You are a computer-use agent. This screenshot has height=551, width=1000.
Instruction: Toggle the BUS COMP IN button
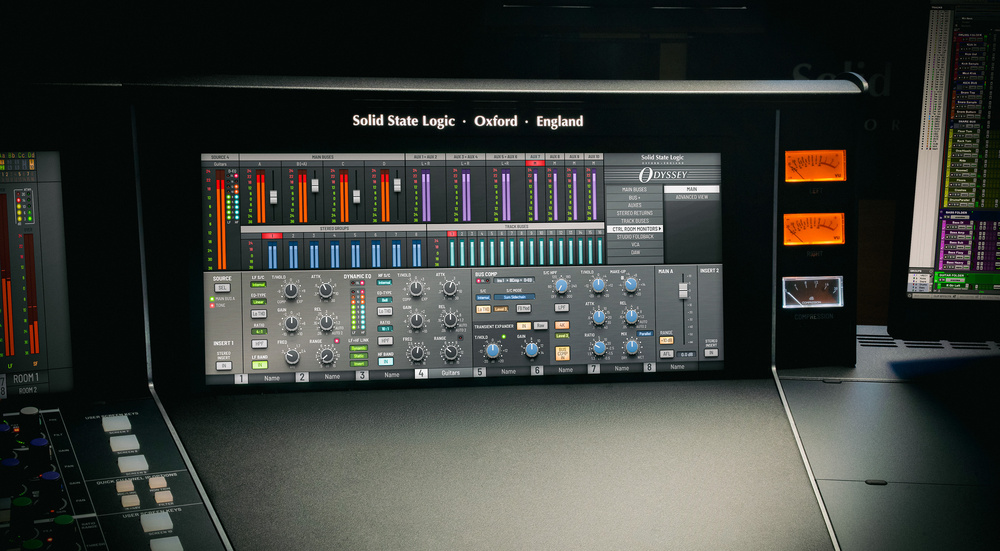[562, 353]
